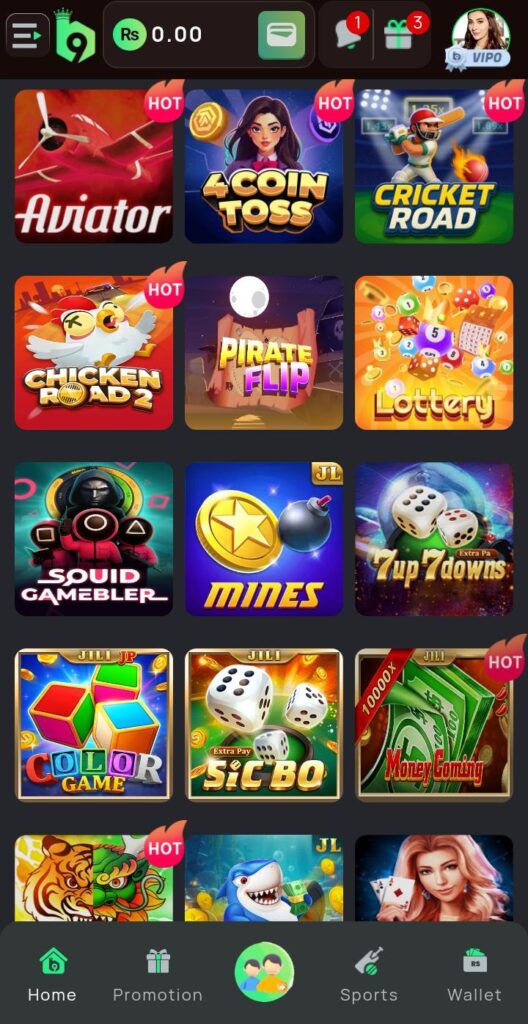Viewport: 528px width, 1024px height.
Task: Open the hamburger side menu
Action: click(27, 35)
